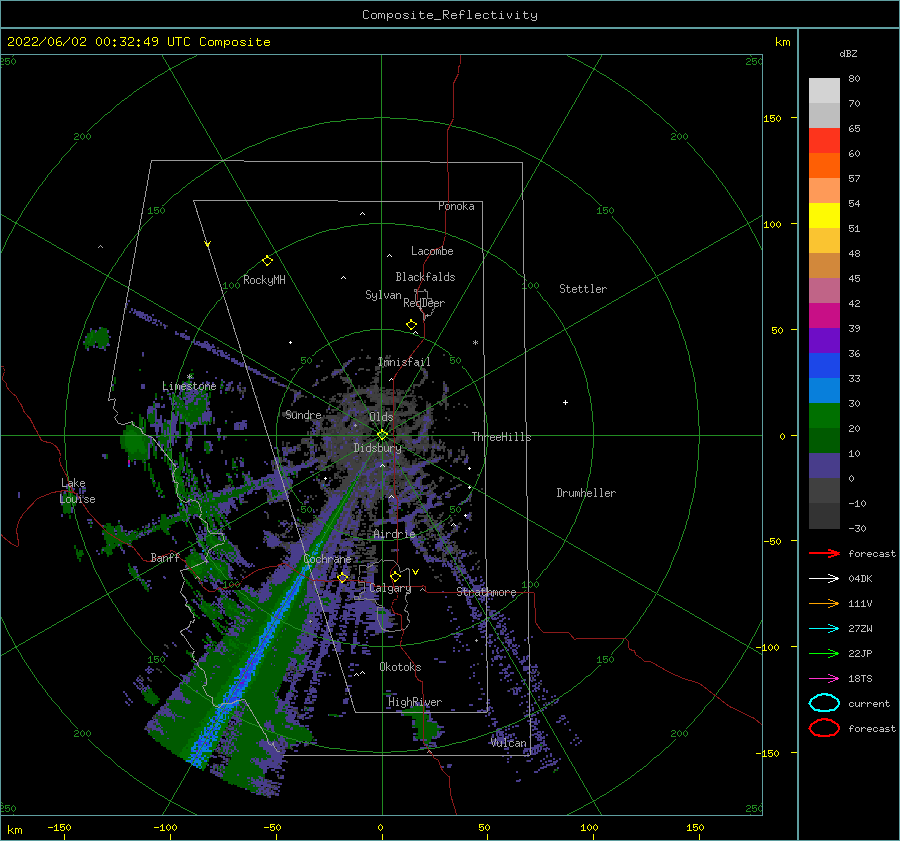
Task: Click yellow radar-site diamond at map center
Action: pyautogui.click(x=382, y=435)
